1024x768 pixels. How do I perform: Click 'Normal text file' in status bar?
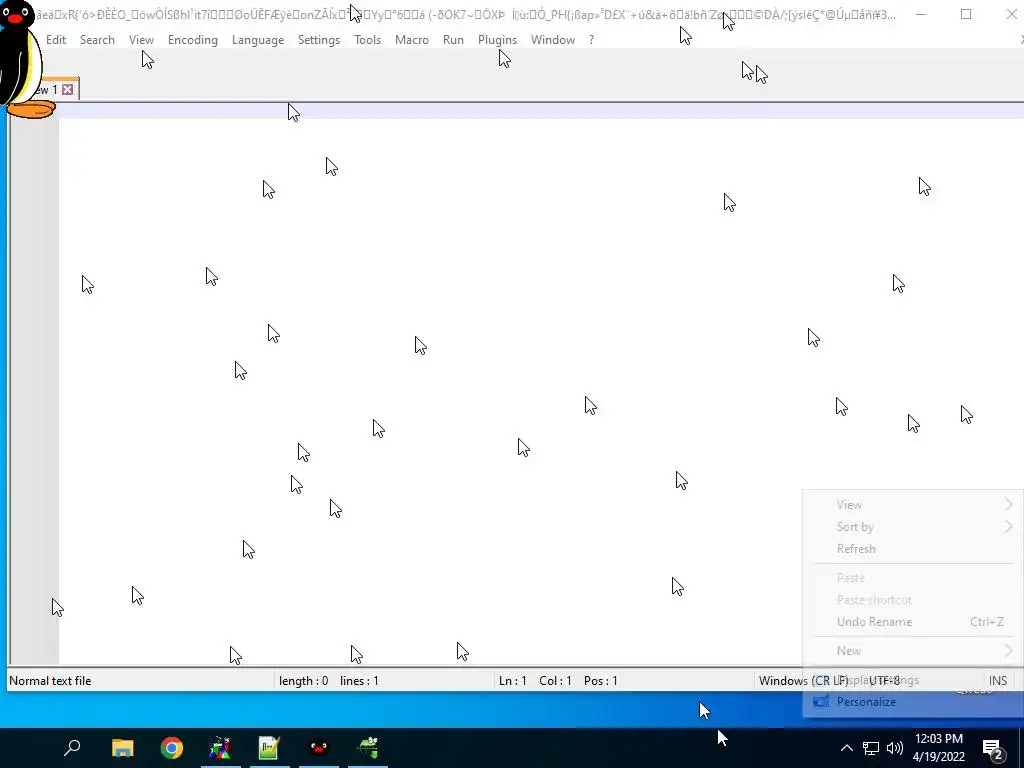click(x=50, y=680)
